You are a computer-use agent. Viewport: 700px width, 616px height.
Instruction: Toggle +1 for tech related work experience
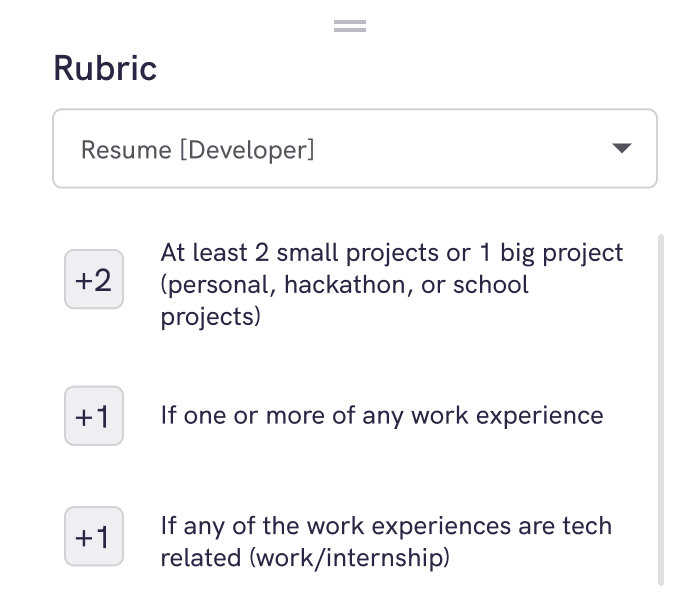[x=94, y=537]
